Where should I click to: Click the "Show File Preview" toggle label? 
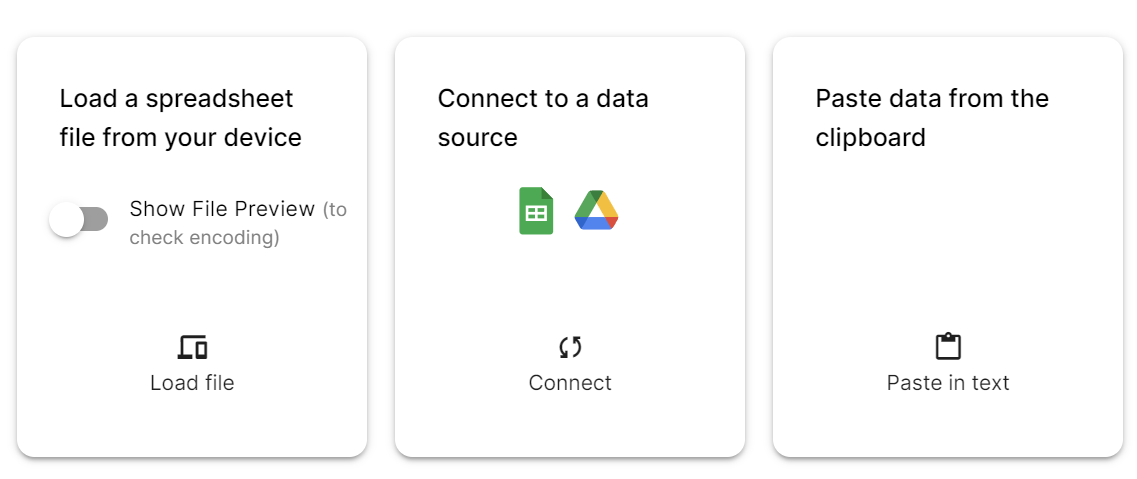(221, 209)
